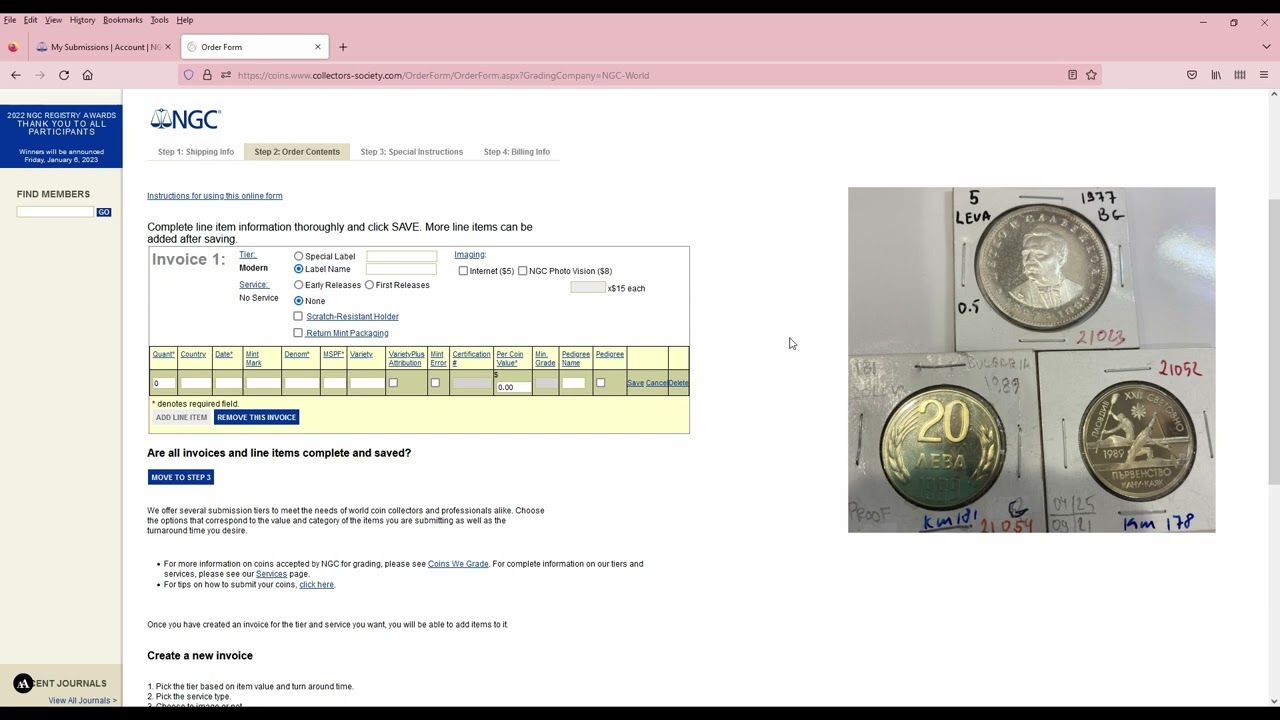
Task: Go back with the browser back arrow
Action: pos(16,75)
